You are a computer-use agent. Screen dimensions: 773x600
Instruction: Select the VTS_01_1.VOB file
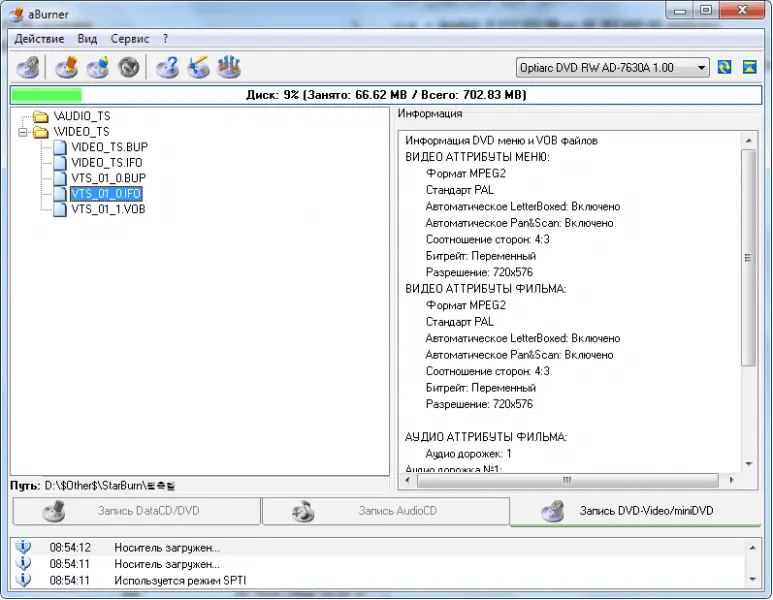(x=108, y=210)
